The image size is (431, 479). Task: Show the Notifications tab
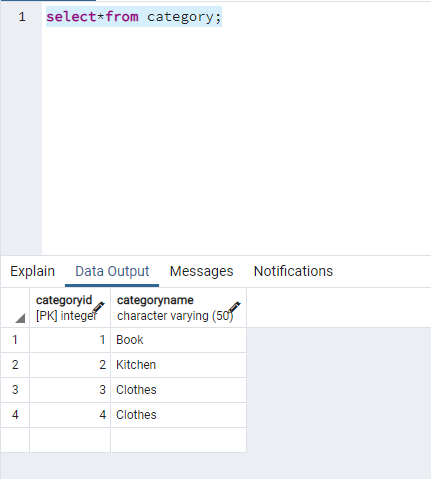pyautogui.click(x=293, y=271)
